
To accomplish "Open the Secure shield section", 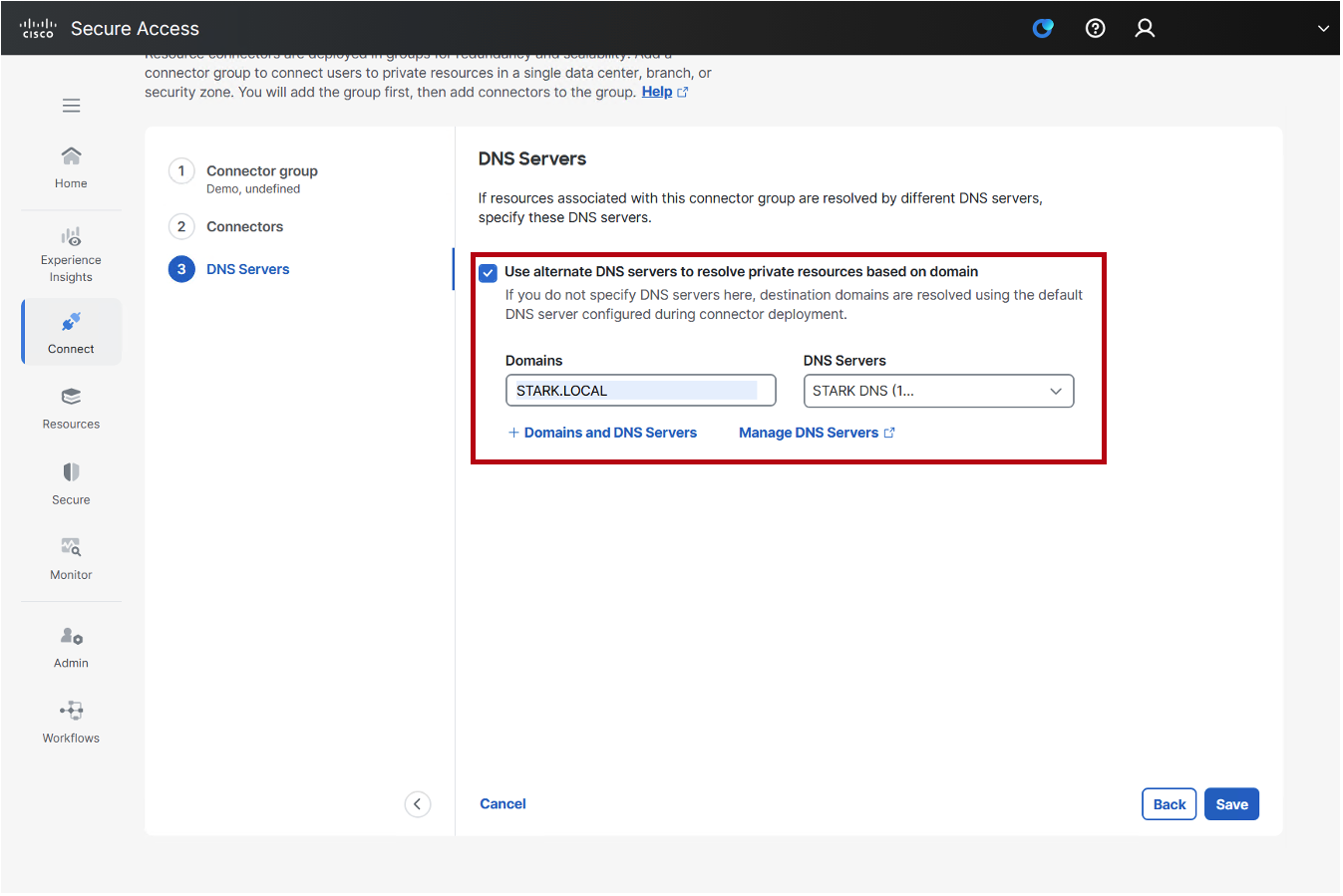I will tap(71, 484).
